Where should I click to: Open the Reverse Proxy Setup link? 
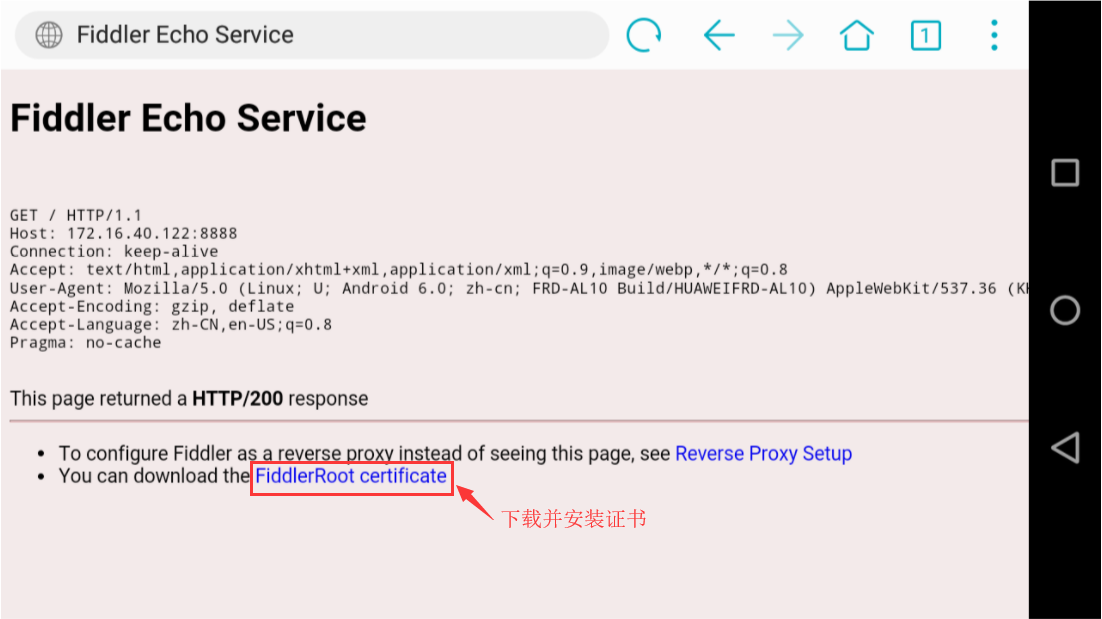coord(763,453)
